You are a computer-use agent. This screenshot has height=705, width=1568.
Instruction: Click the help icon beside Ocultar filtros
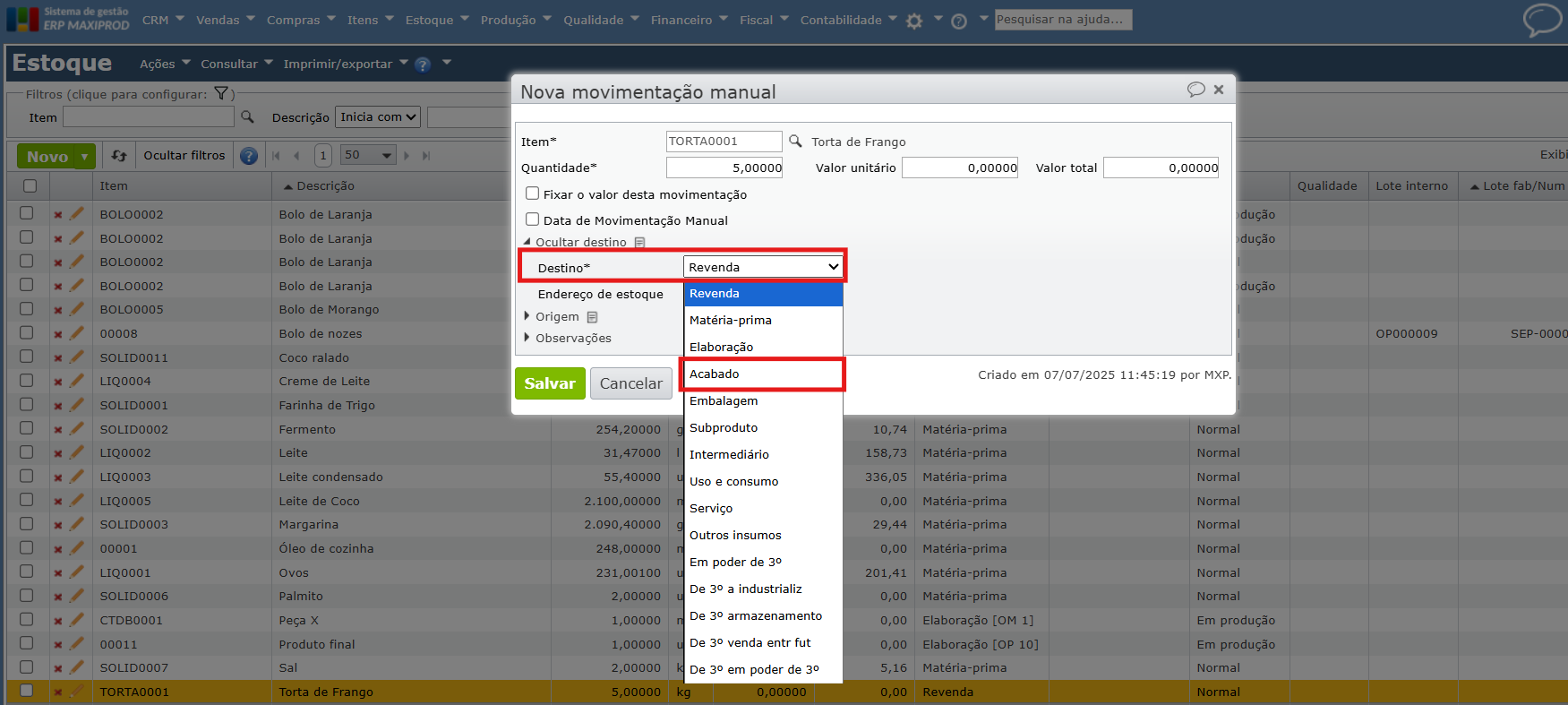point(249,156)
